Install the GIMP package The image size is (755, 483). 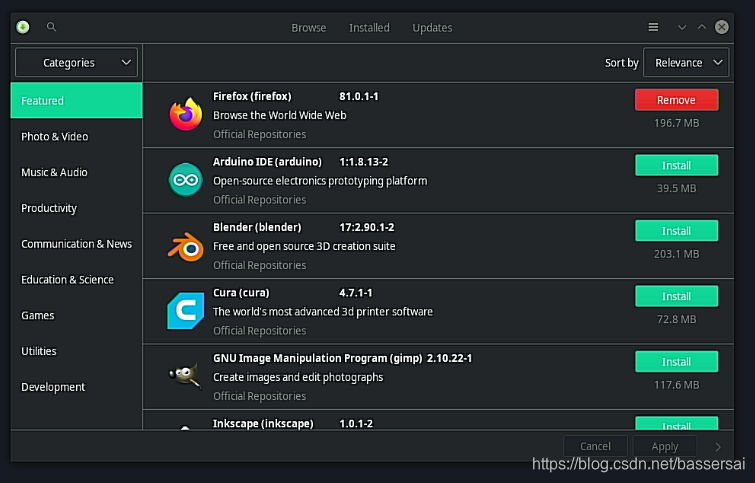[677, 362]
